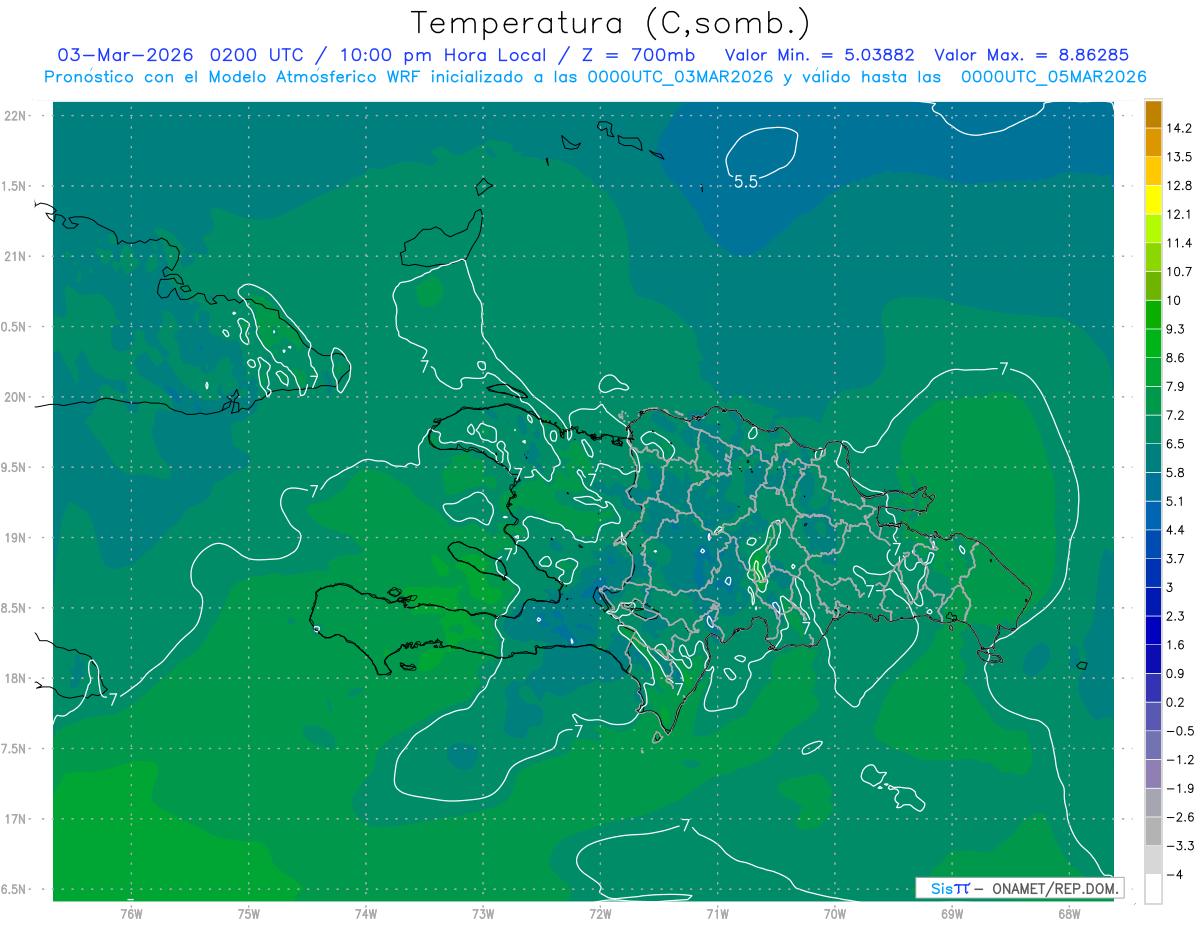Select the brown-orange swatch above 14.2
Image resolution: width=1200 pixels, height=927 pixels.
tap(1153, 114)
